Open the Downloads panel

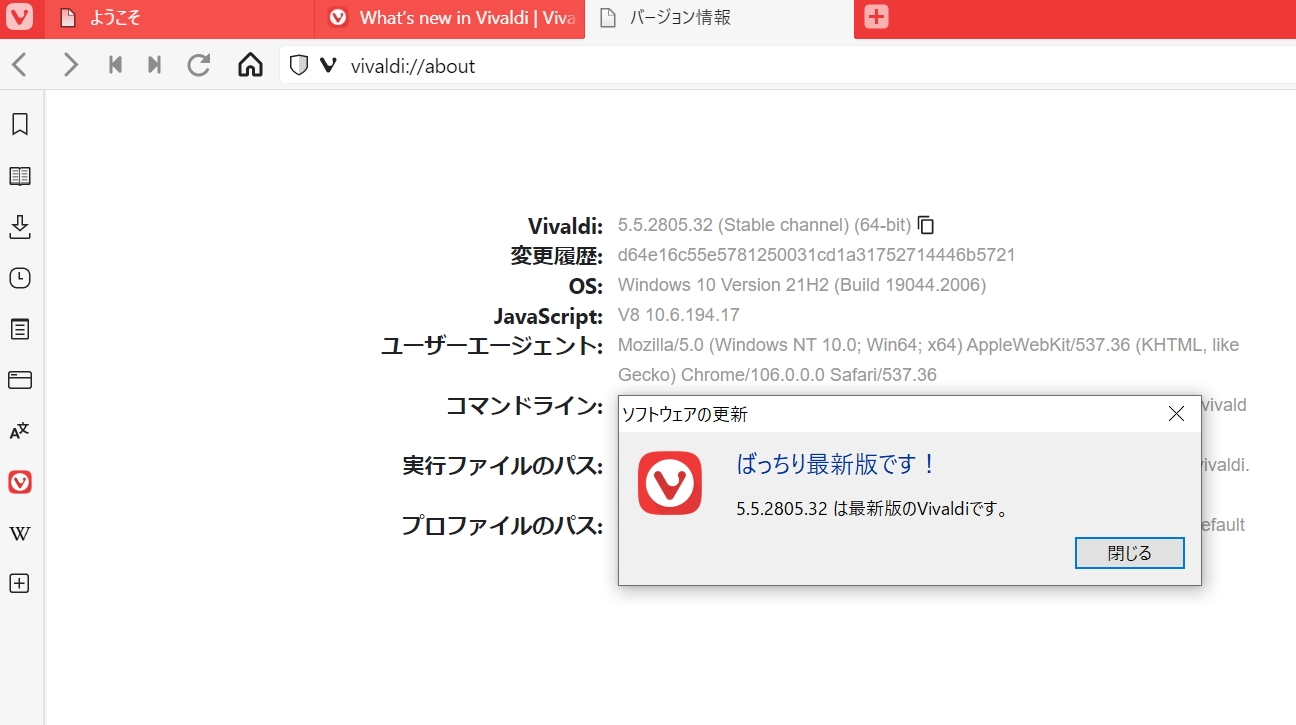pos(20,227)
